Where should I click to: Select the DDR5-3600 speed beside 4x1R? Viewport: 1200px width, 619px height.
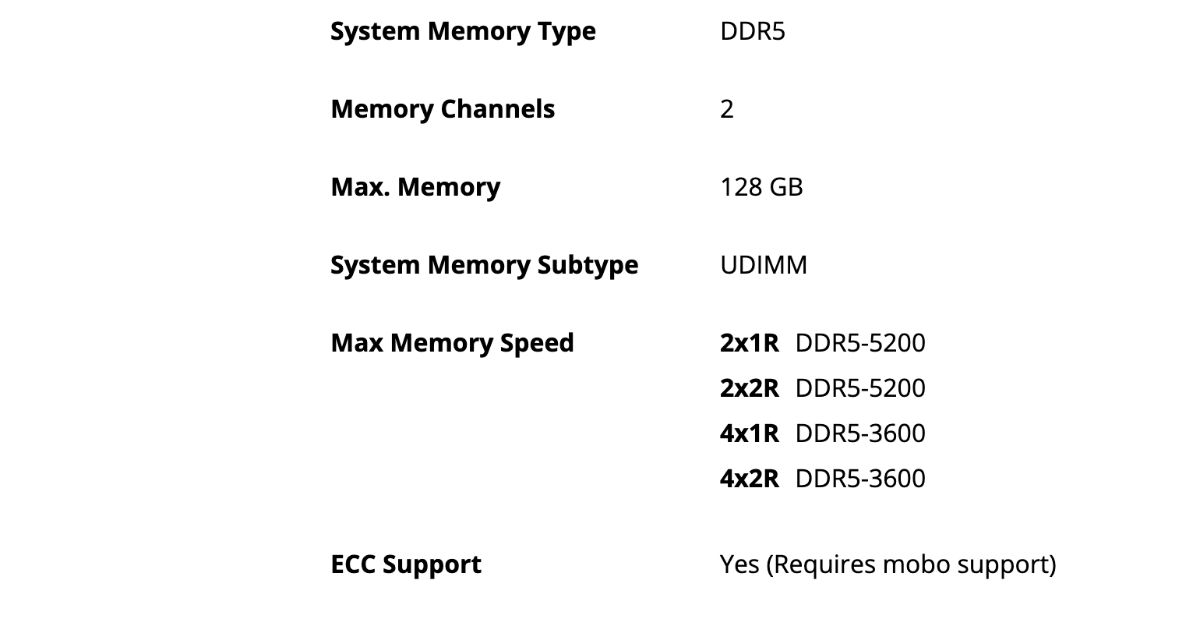(x=860, y=434)
